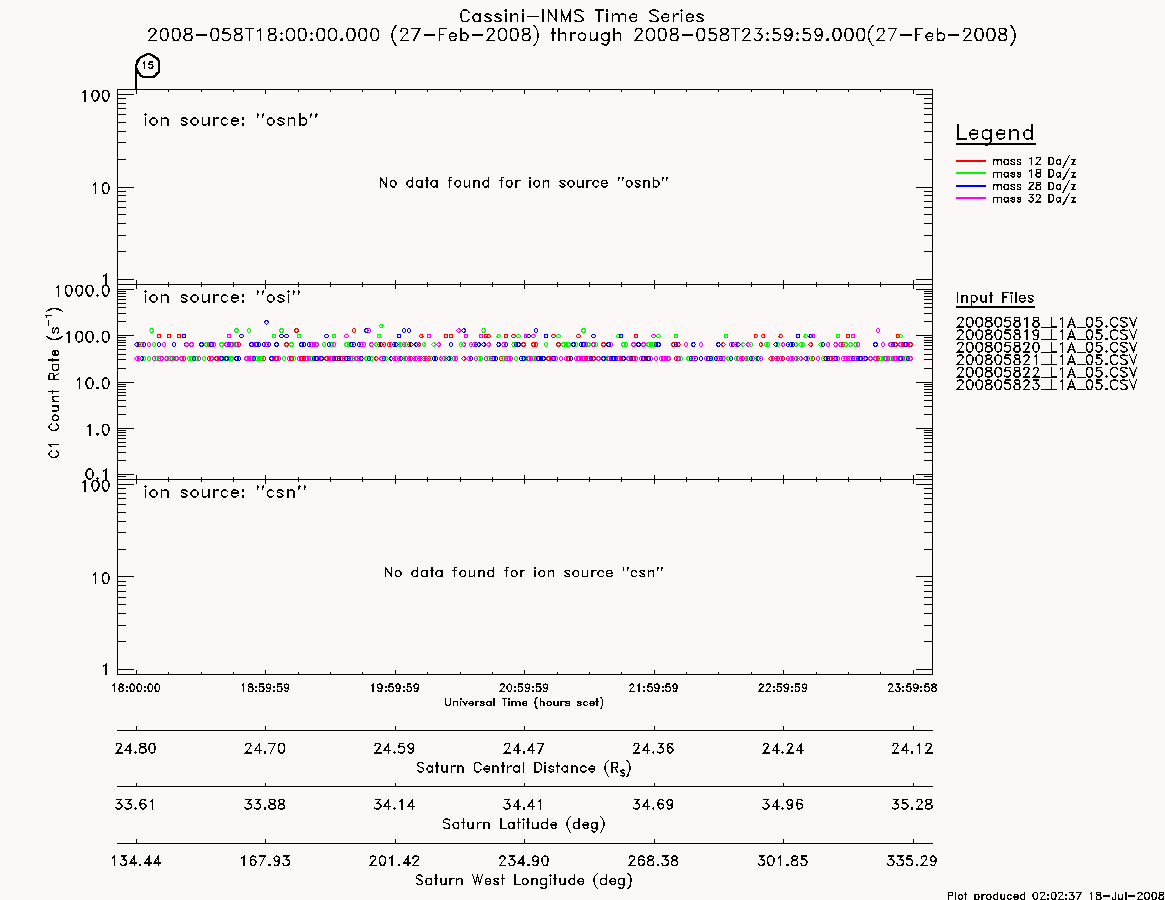This screenshot has width=1165, height=900.
Task: Click the date range subtitle line
Action: (582, 35)
